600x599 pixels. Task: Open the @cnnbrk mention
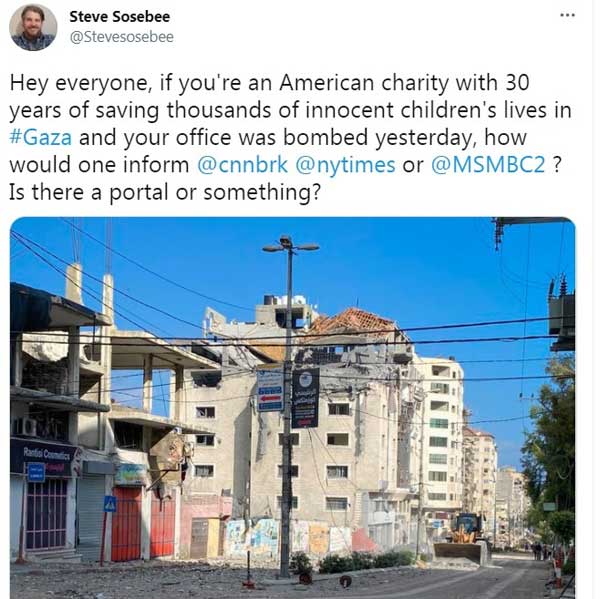coord(242,165)
